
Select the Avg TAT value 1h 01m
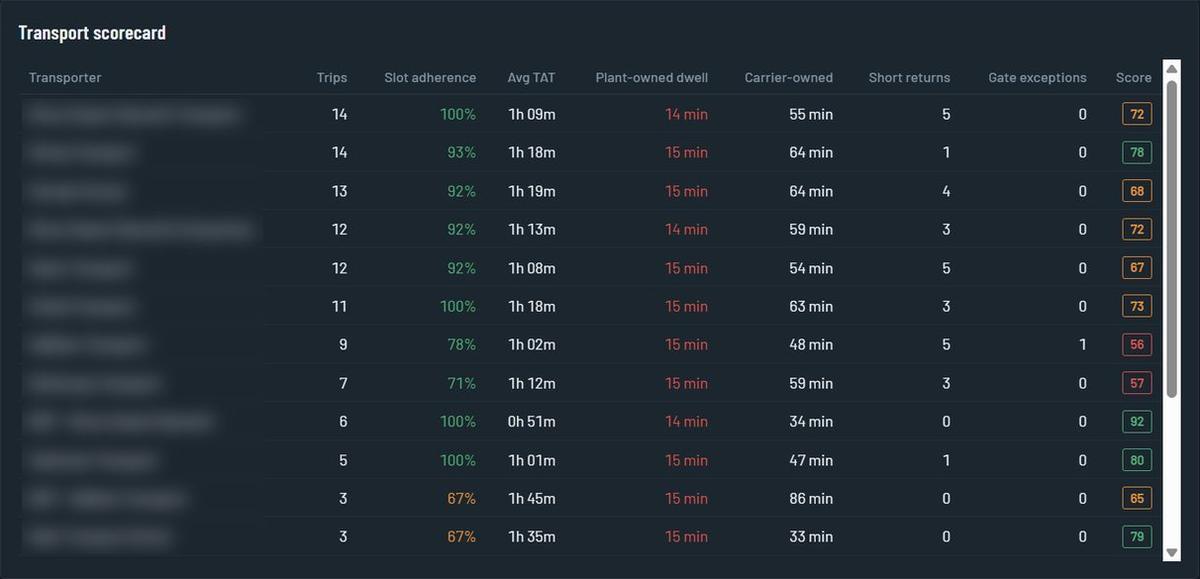point(531,460)
